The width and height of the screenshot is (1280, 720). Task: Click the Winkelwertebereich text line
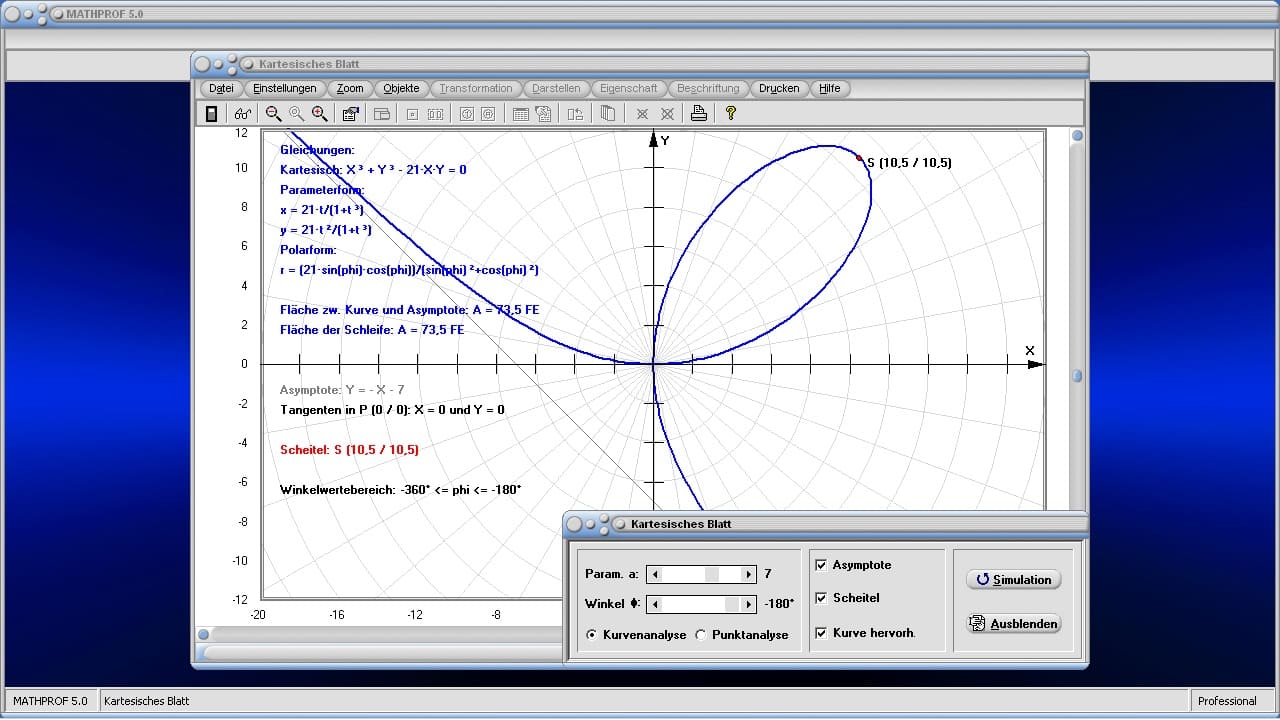coord(400,490)
